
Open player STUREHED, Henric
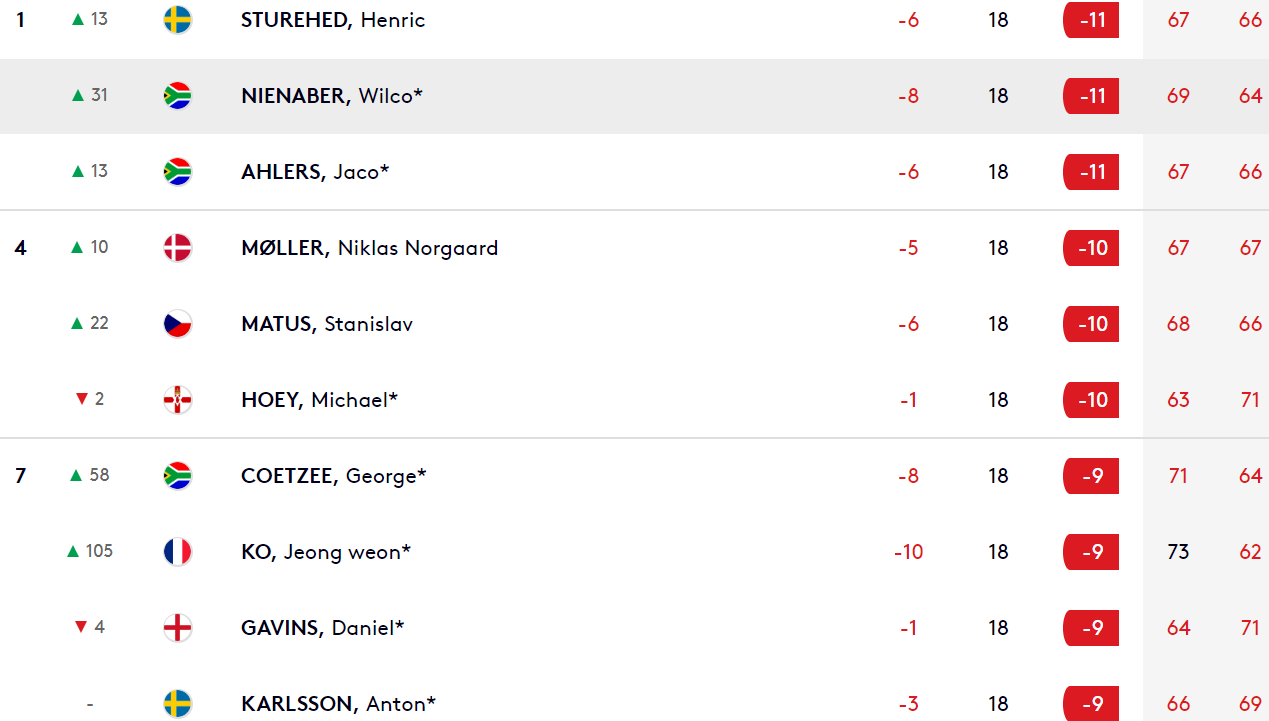(333, 20)
